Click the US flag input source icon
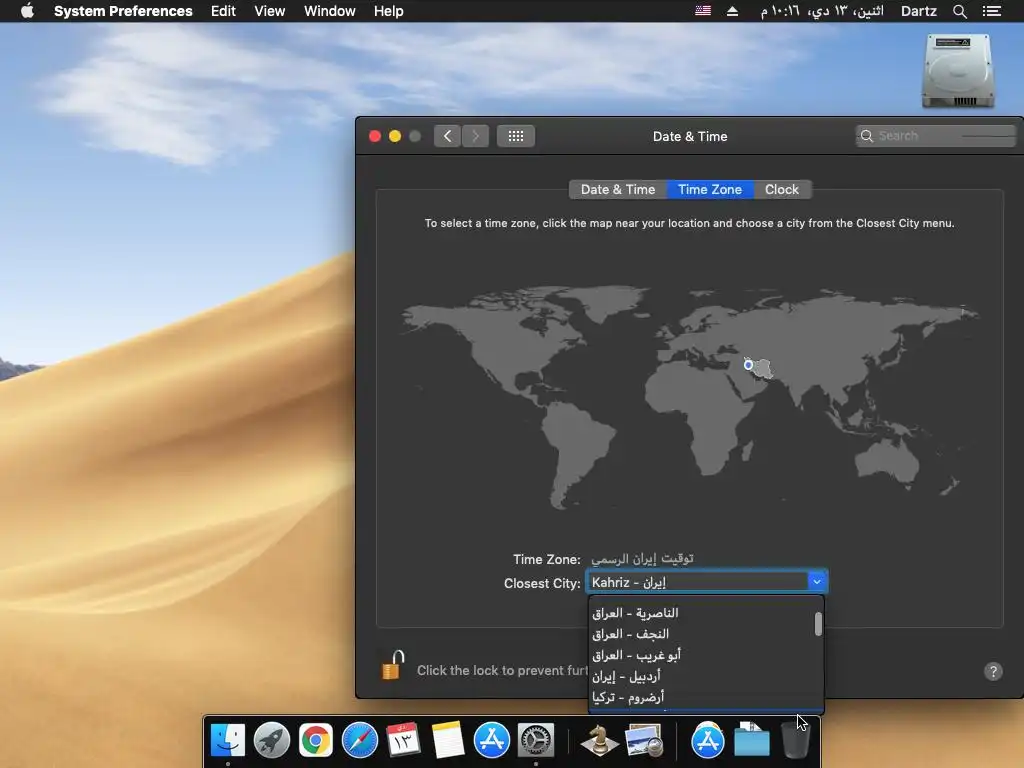The height and width of the screenshot is (768, 1024). [703, 10]
